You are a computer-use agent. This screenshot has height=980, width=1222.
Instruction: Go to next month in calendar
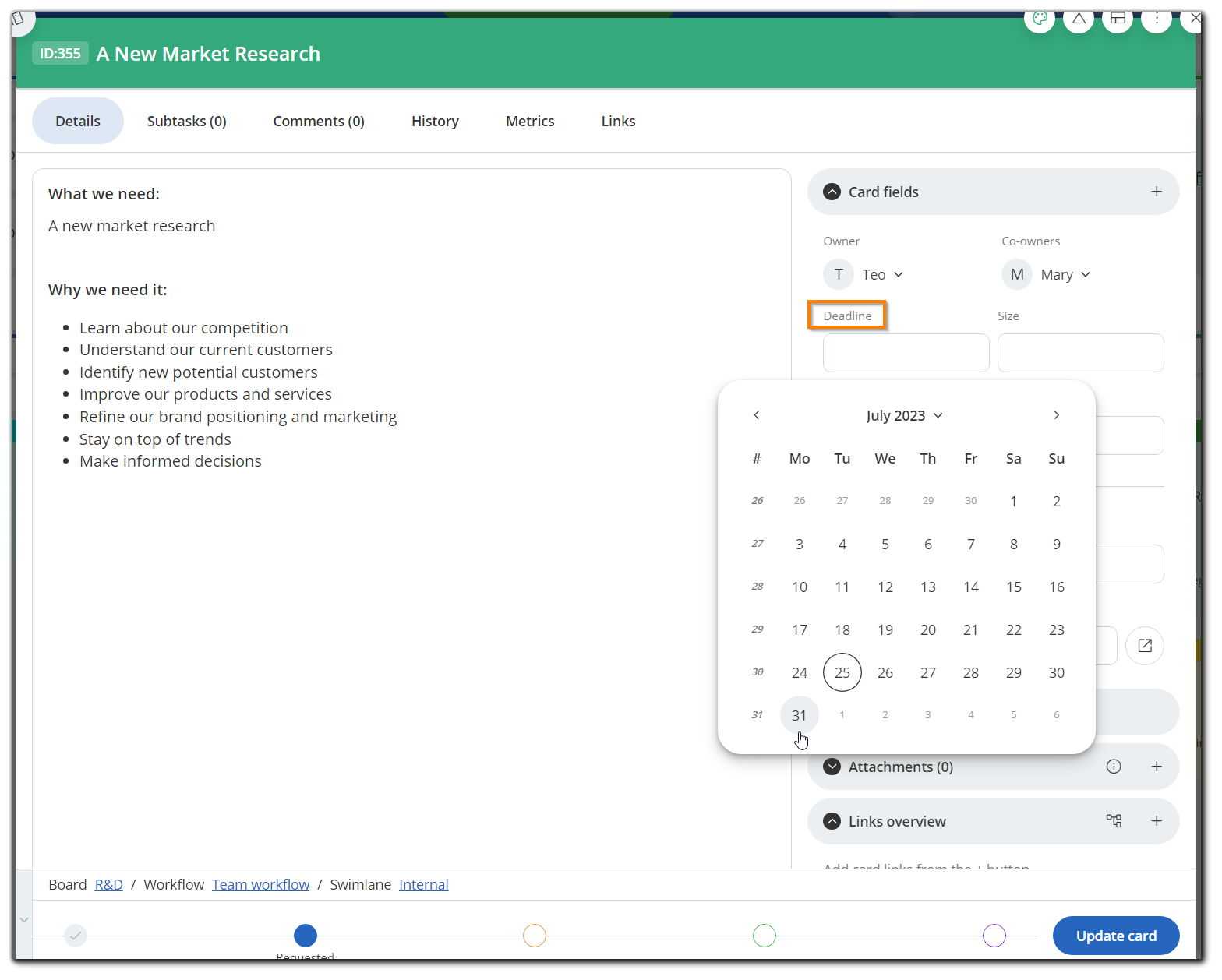(1056, 415)
